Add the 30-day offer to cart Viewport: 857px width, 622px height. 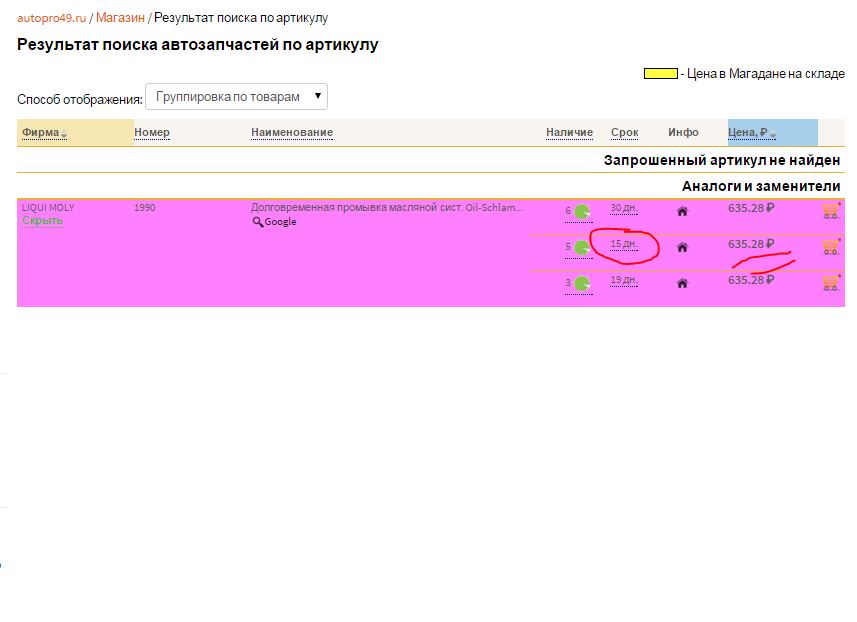pos(830,210)
